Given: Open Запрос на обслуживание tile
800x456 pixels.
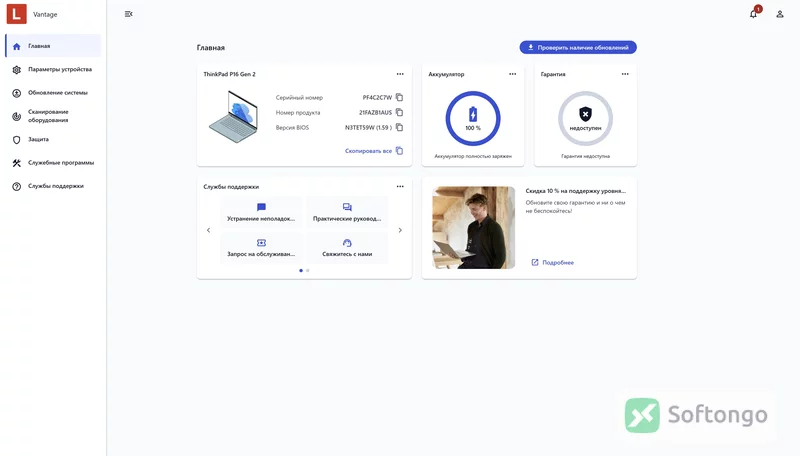Looking at the screenshot, I should point(261,248).
